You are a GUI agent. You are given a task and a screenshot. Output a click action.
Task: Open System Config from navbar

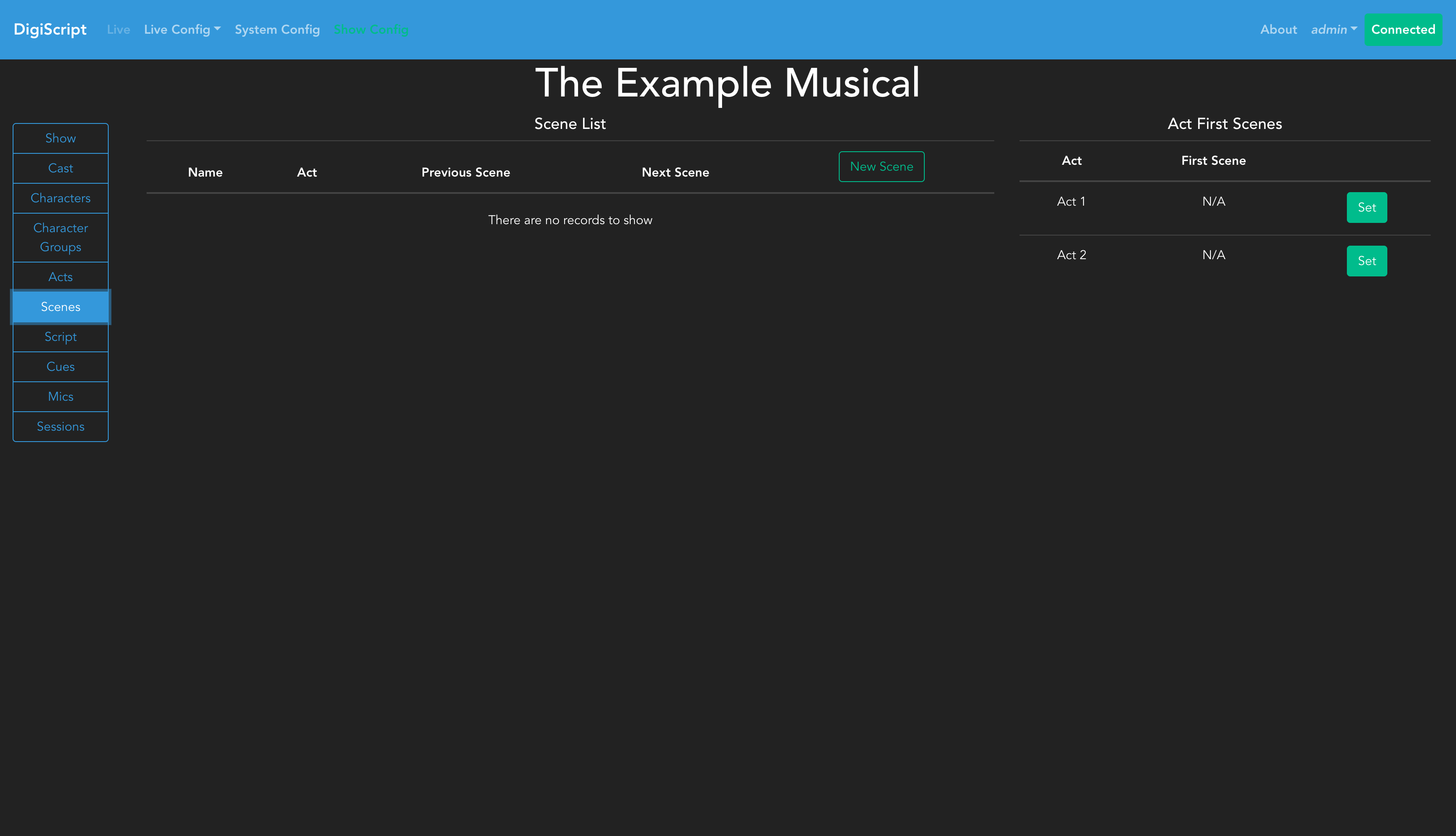click(x=277, y=29)
